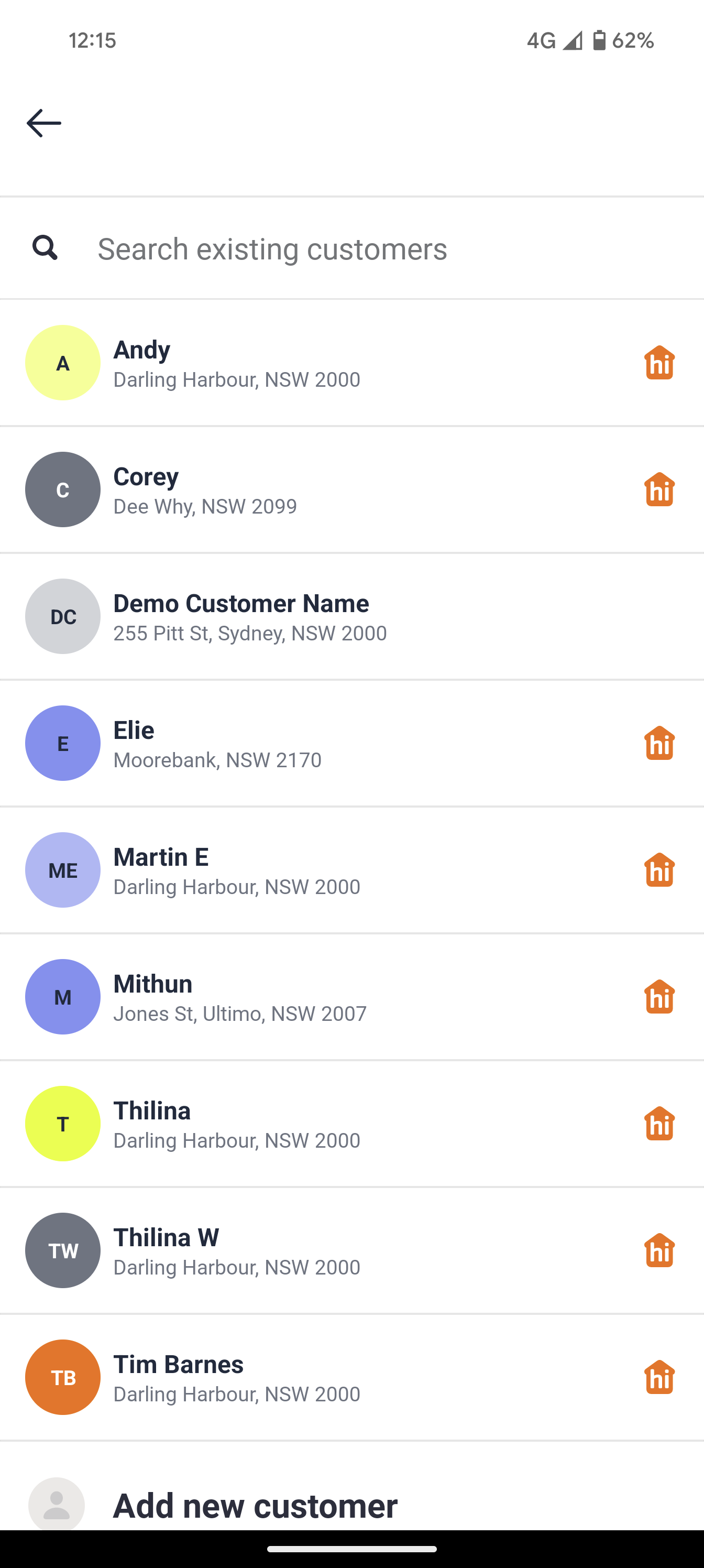The image size is (704, 1568).
Task: Click the ME avatar circle
Action: 63,870
